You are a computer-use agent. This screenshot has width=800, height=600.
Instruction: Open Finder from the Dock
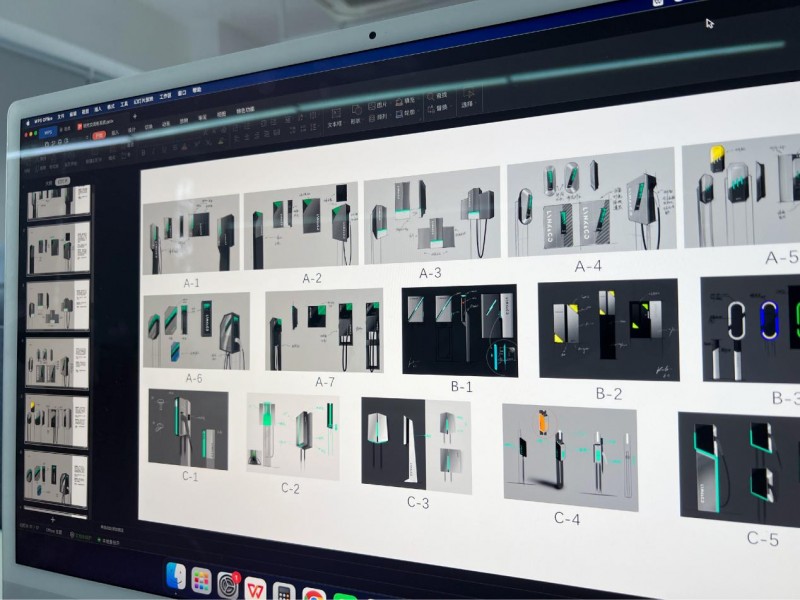coord(177,576)
